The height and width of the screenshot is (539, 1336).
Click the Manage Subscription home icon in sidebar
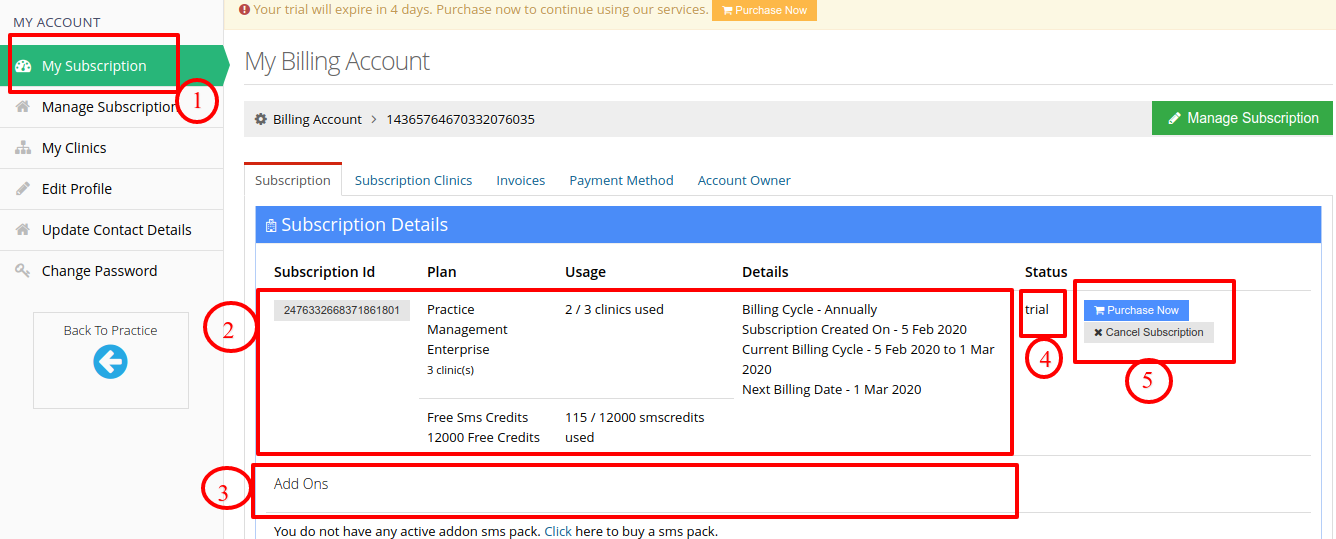coord(23,107)
